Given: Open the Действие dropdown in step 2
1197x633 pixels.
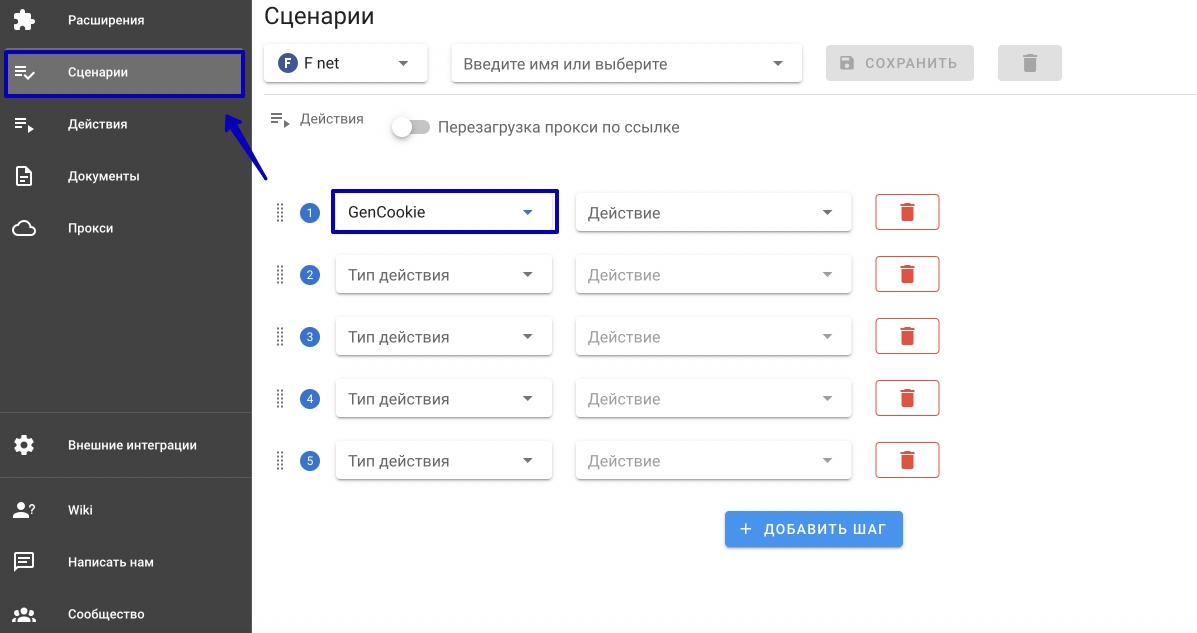Looking at the screenshot, I should 713,275.
